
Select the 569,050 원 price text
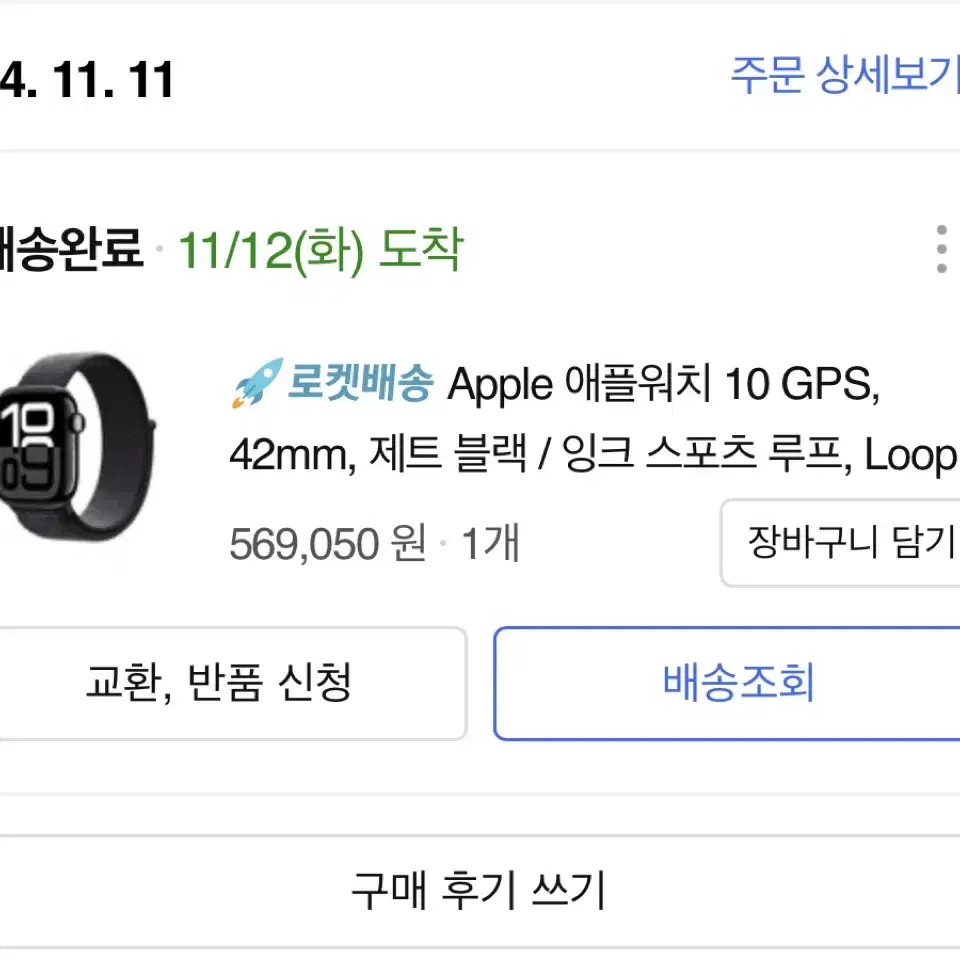point(328,544)
